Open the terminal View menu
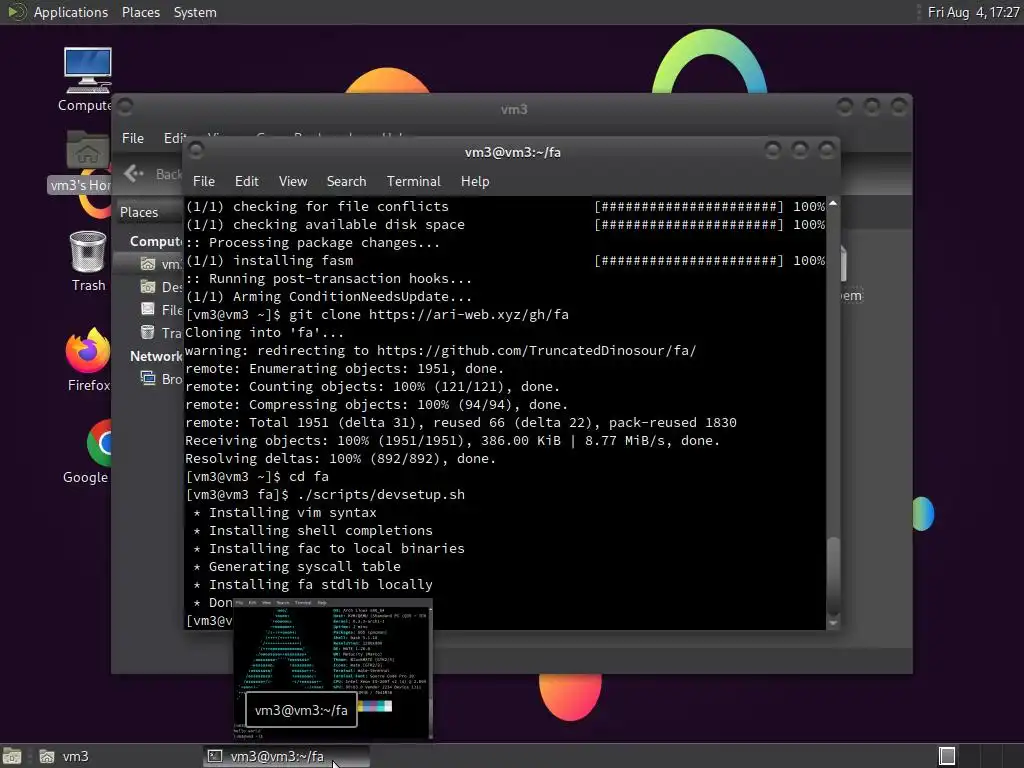 pyautogui.click(x=293, y=181)
